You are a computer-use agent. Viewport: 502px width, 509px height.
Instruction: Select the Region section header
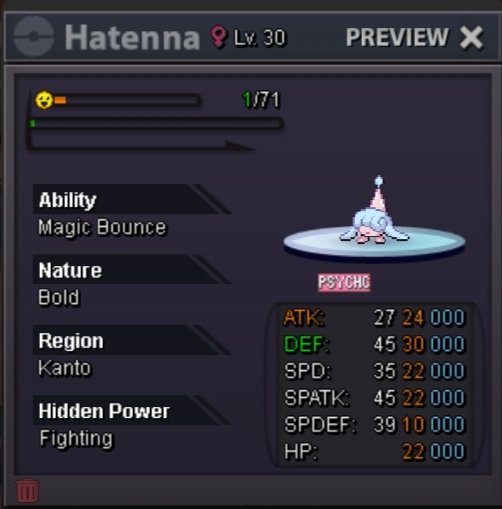click(132, 340)
